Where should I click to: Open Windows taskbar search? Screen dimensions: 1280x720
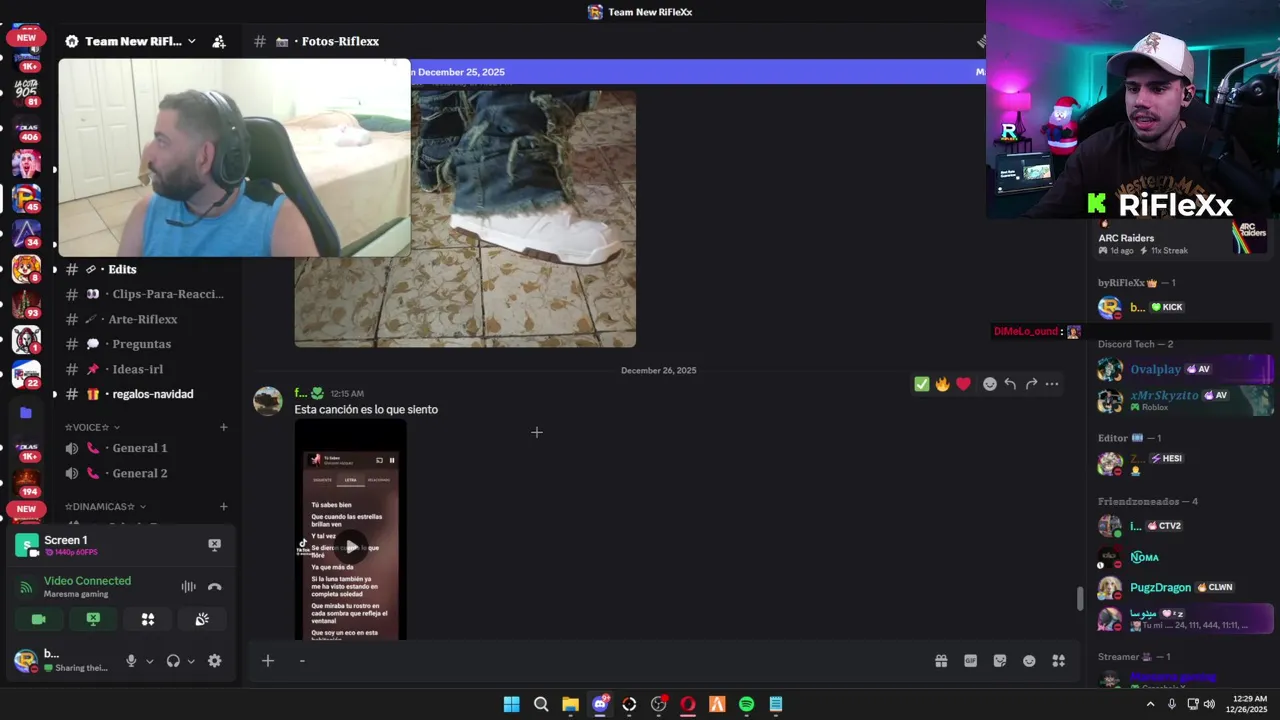pyautogui.click(x=541, y=704)
